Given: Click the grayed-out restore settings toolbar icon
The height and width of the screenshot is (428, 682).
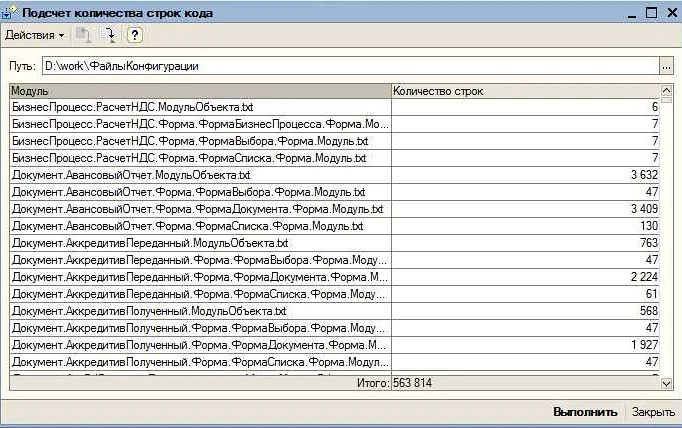Looking at the screenshot, I should (85, 35).
